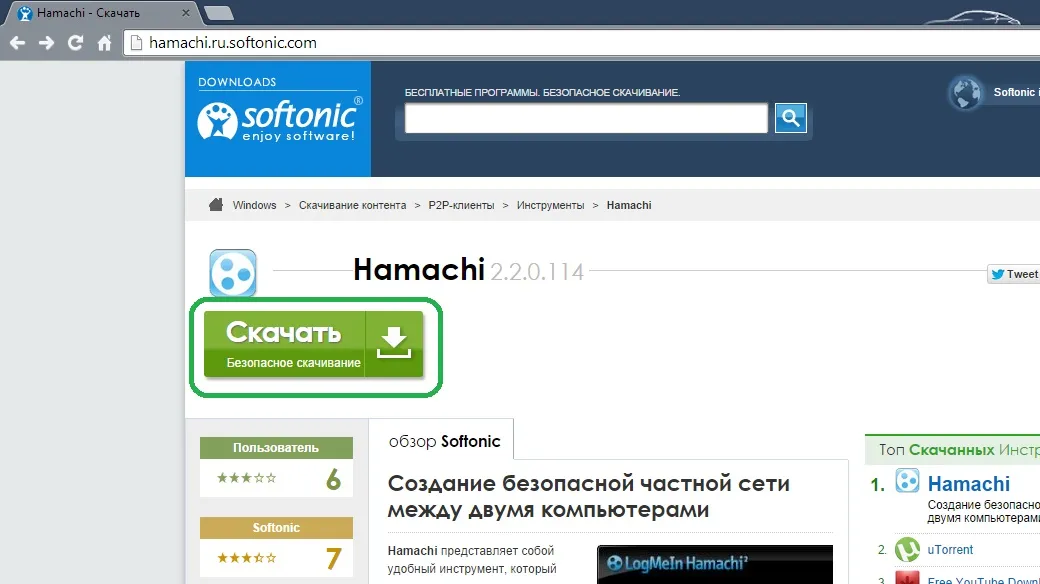The height and width of the screenshot is (584, 1040).
Task: Click the browser forward arrow
Action: coord(46,43)
